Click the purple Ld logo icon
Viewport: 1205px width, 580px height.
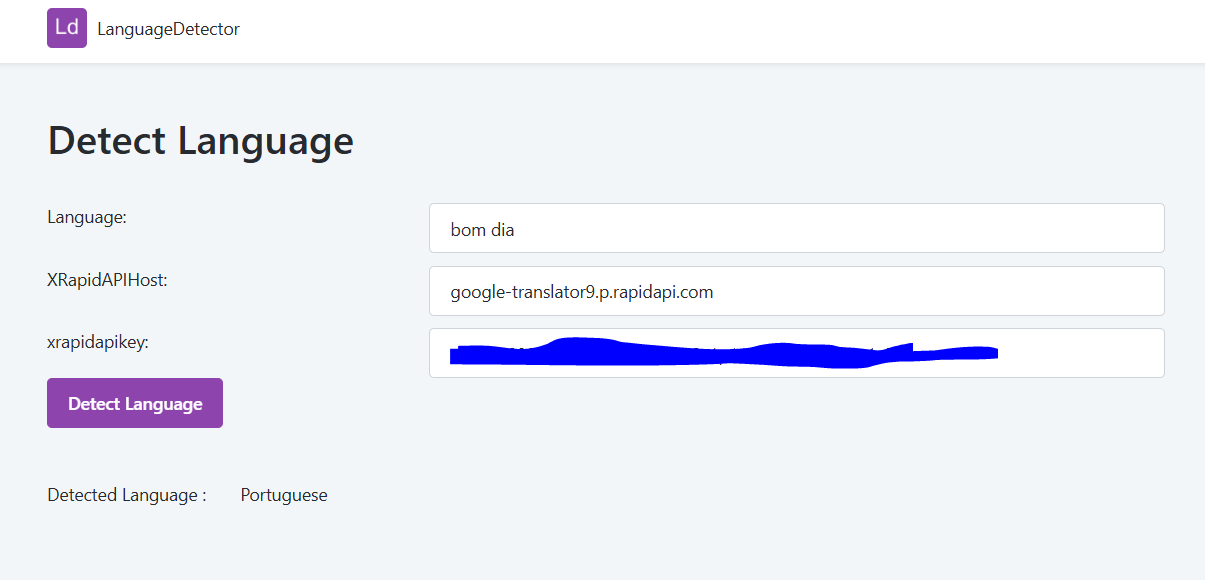coord(66,28)
